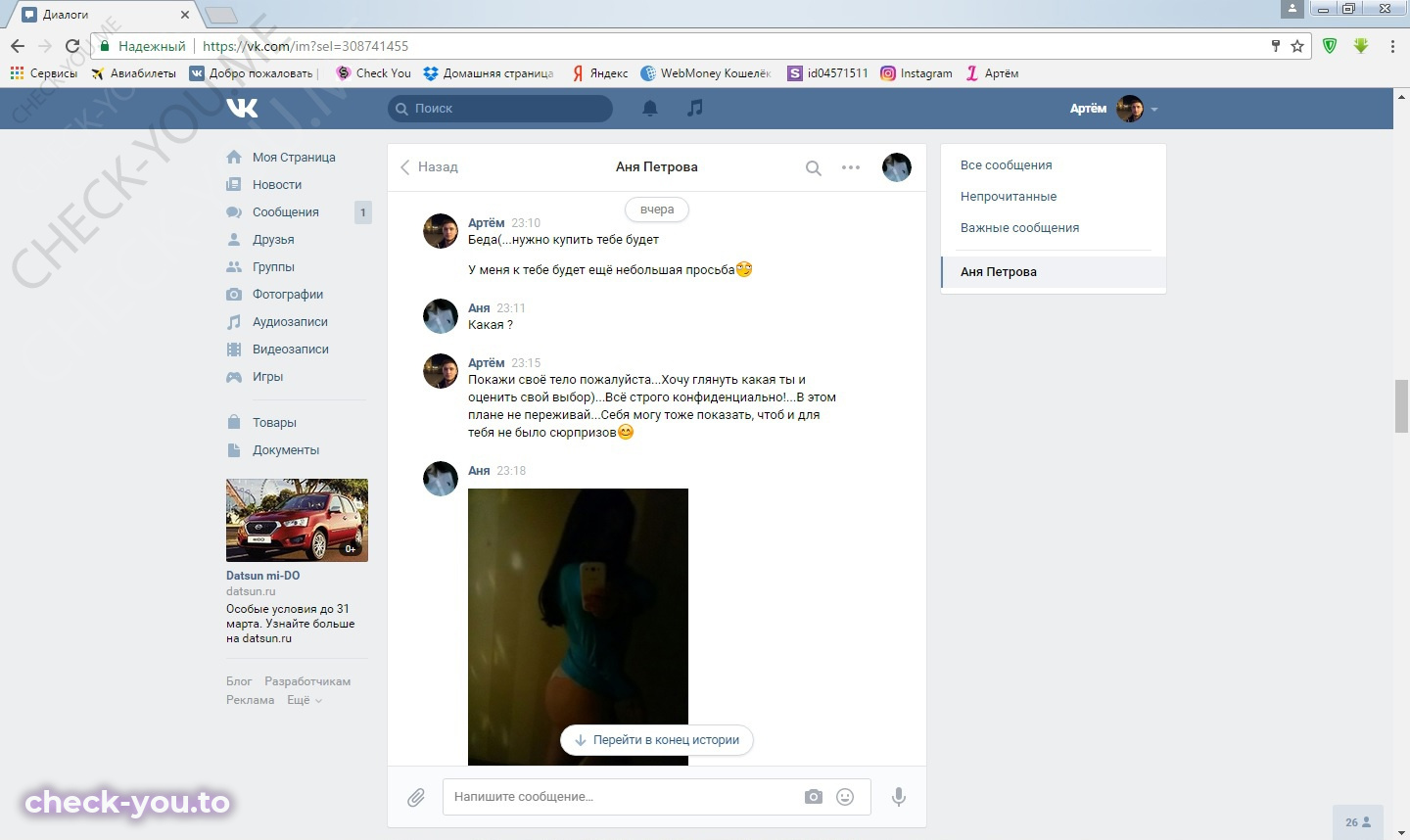Screen dimensions: 1410x840
Task: Click Chrome user profile icon in title bar
Action: [x=1292, y=9]
